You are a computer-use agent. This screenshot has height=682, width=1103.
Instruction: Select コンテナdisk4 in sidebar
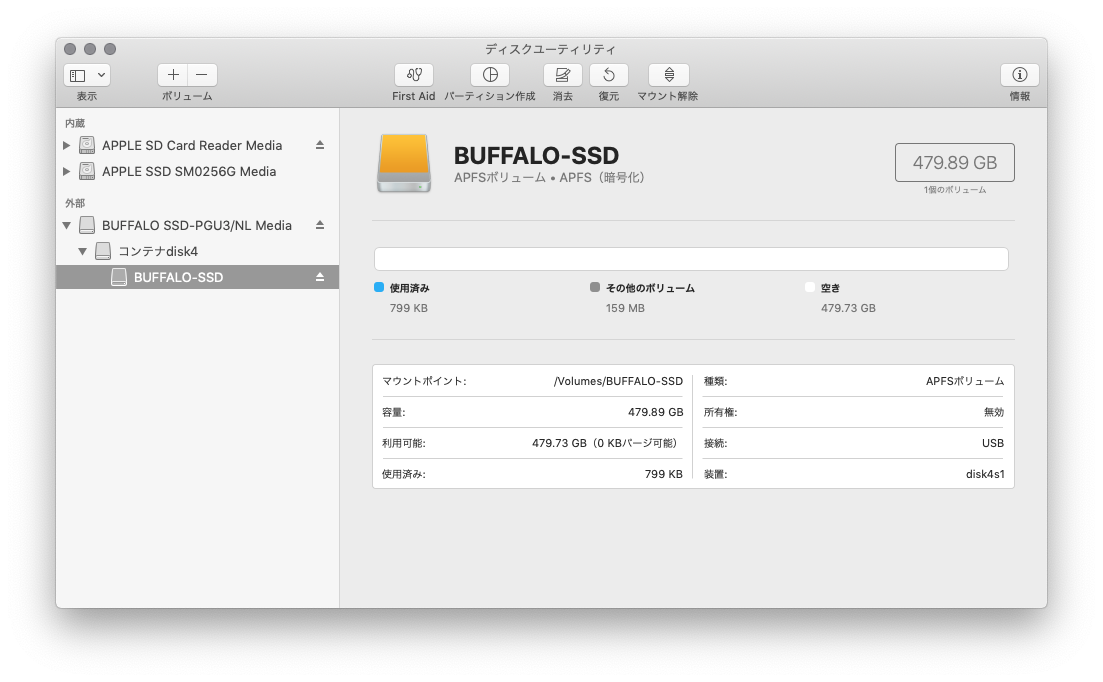point(198,251)
